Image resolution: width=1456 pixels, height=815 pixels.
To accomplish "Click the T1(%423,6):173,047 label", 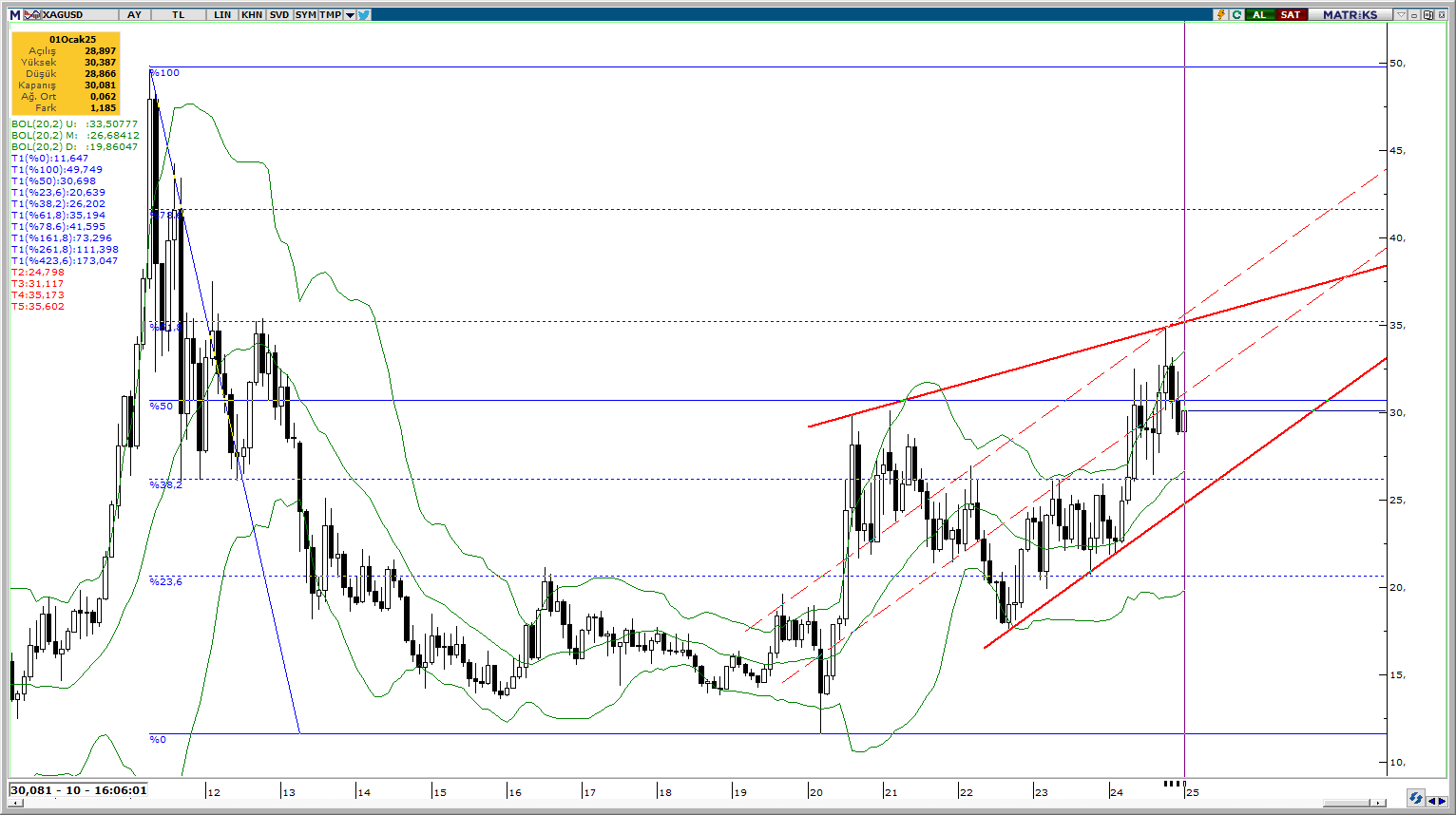I will [65, 261].
